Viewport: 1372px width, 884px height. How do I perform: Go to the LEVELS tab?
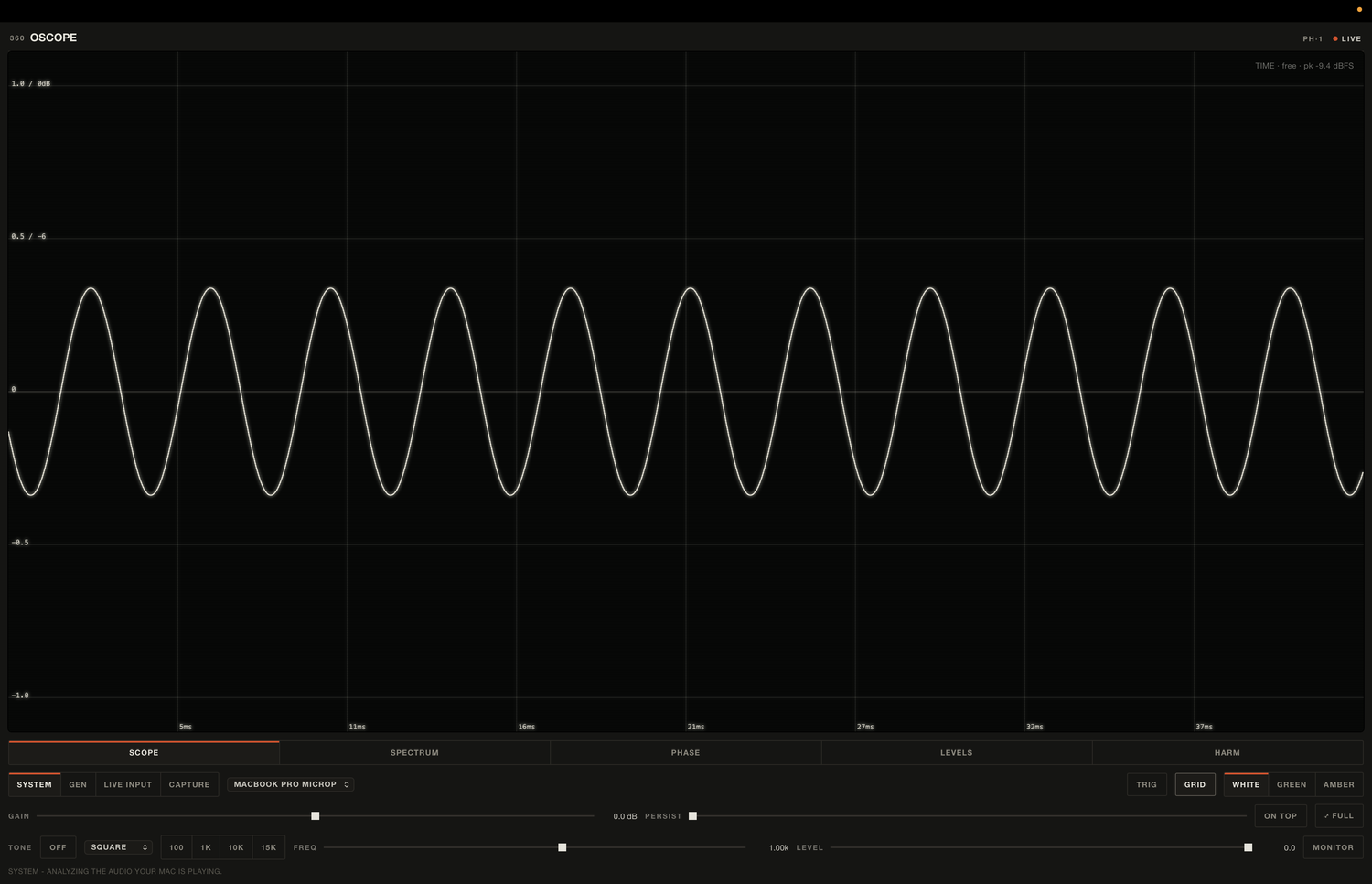pos(956,752)
